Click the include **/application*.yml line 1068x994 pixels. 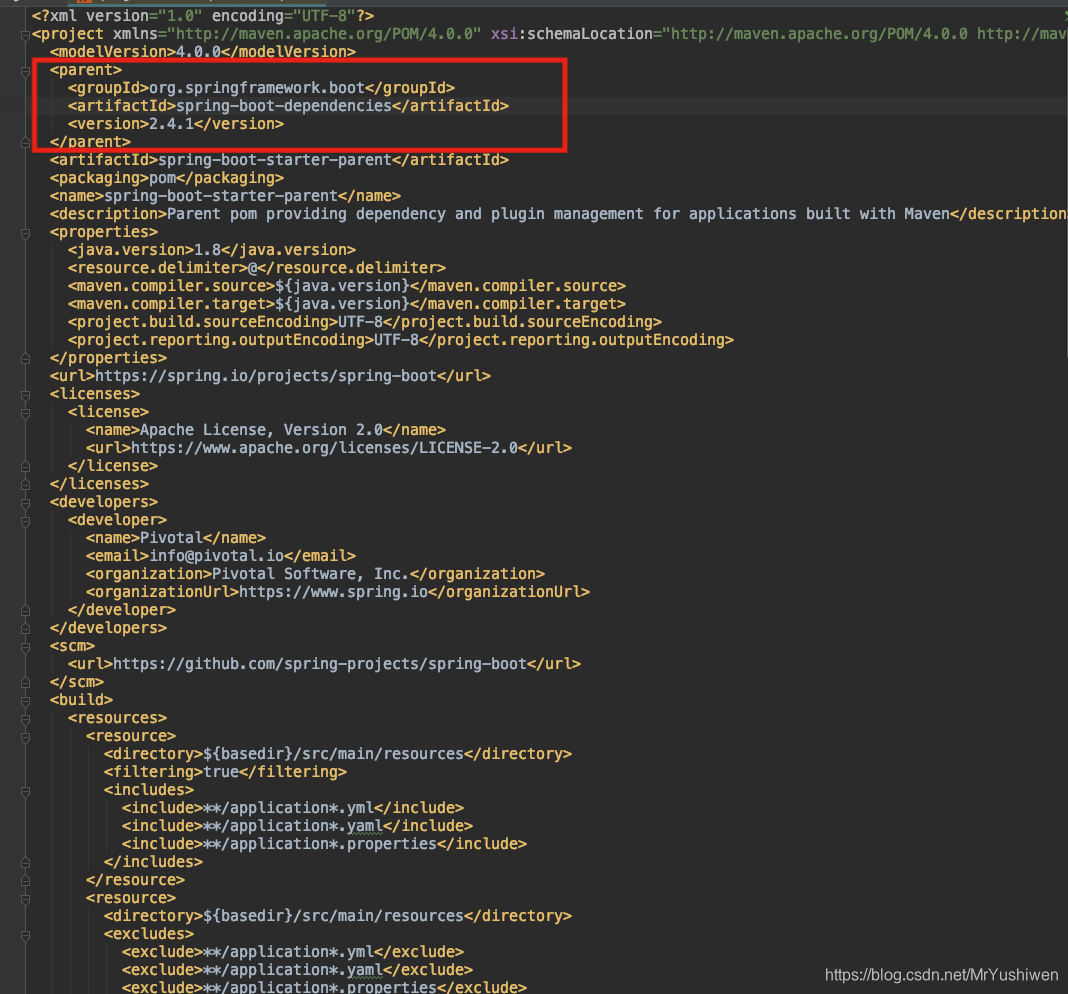click(293, 809)
